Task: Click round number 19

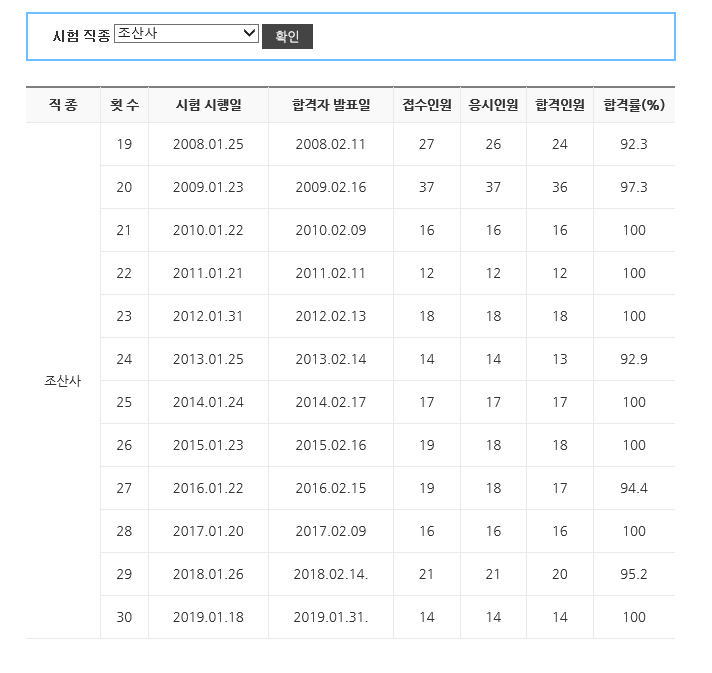Action: [124, 144]
